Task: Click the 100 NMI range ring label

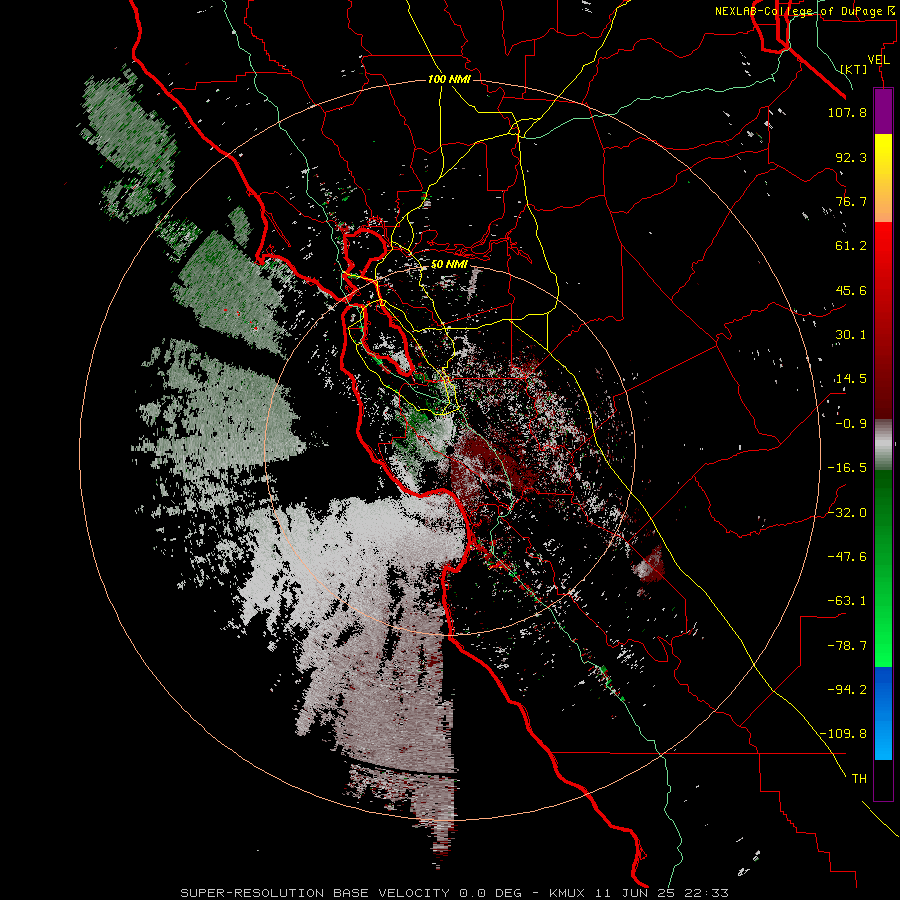Action: (449, 79)
